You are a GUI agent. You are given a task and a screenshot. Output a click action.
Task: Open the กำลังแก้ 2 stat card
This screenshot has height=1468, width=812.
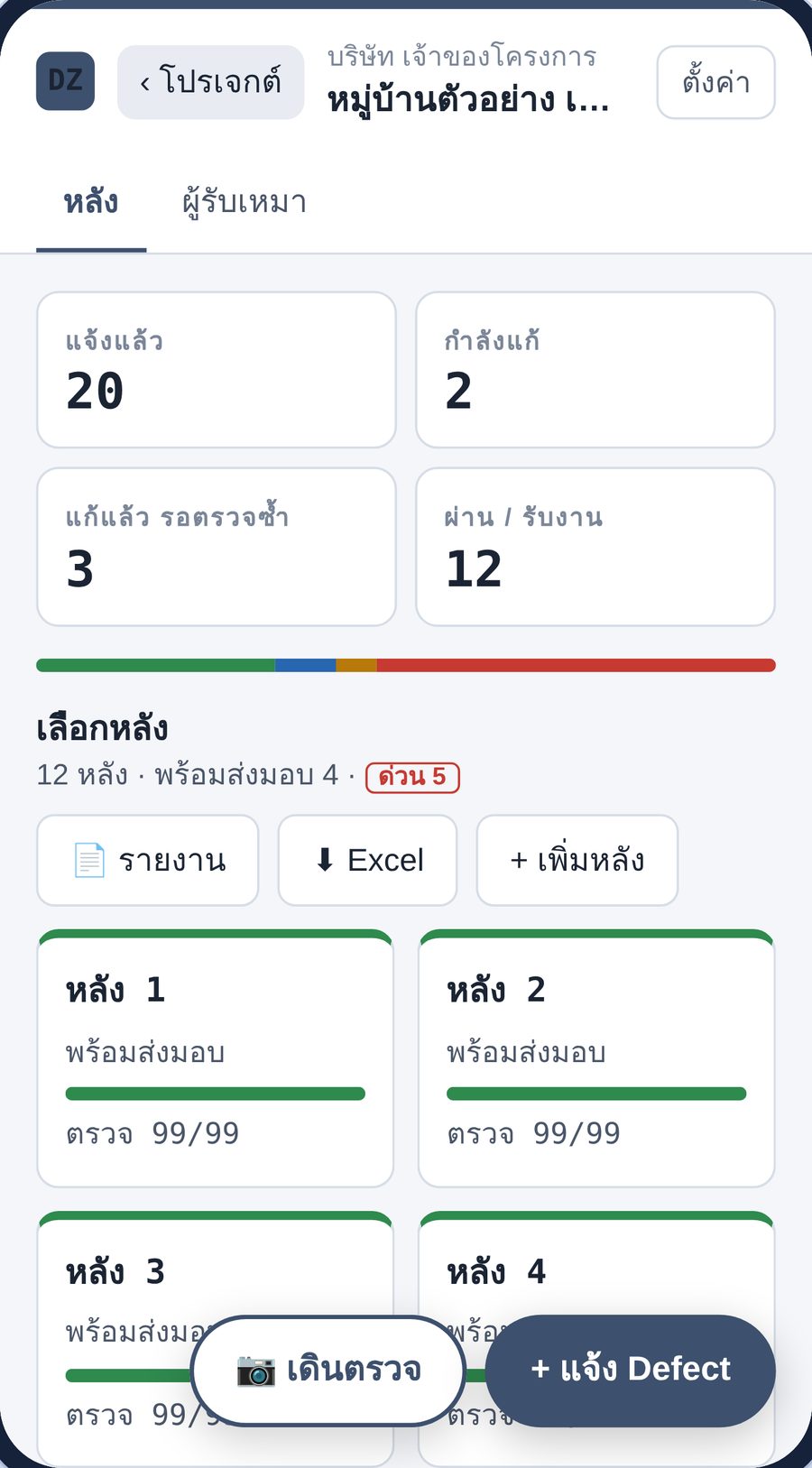click(595, 370)
